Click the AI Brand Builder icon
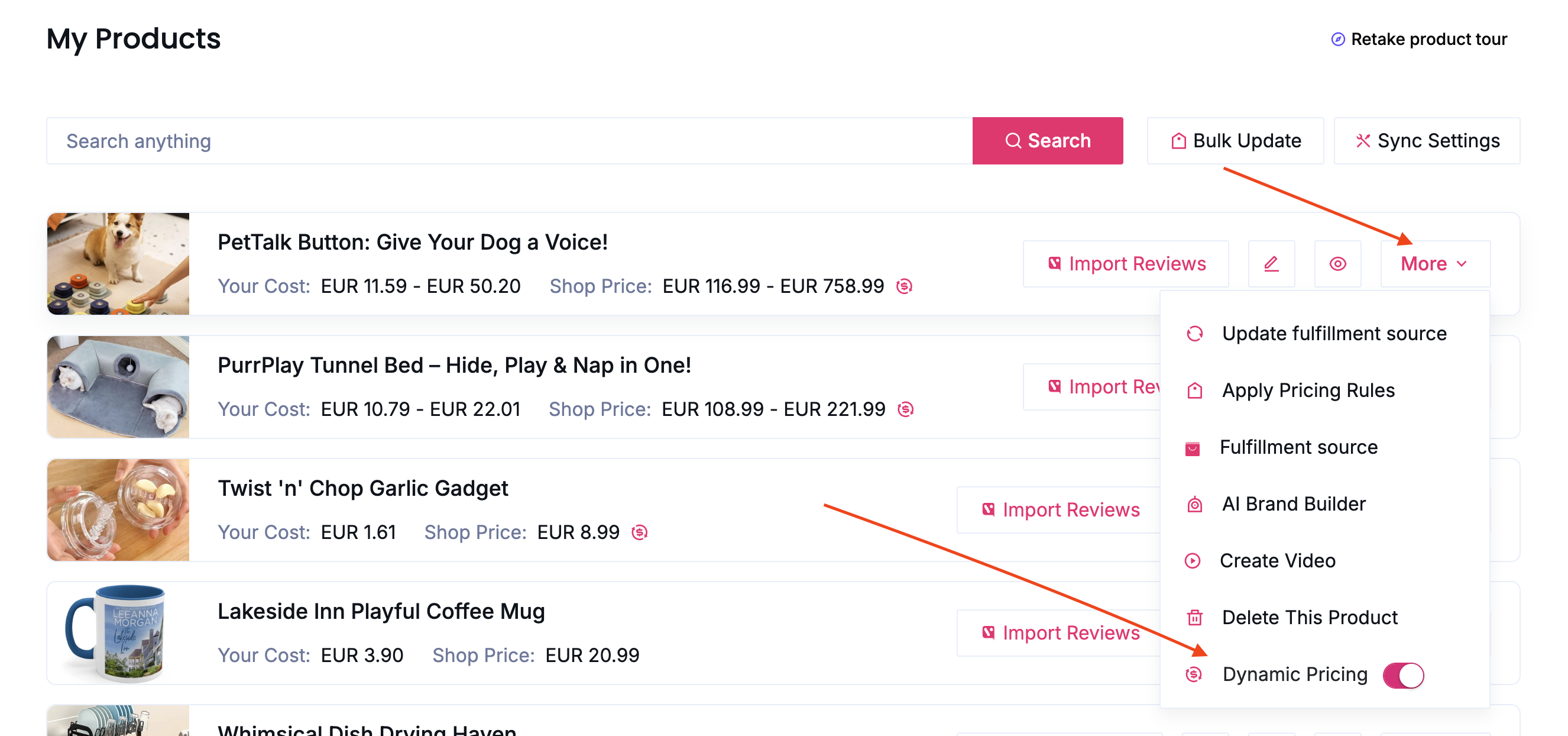Image resolution: width=1568 pixels, height=736 pixels. pos(1194,504)
